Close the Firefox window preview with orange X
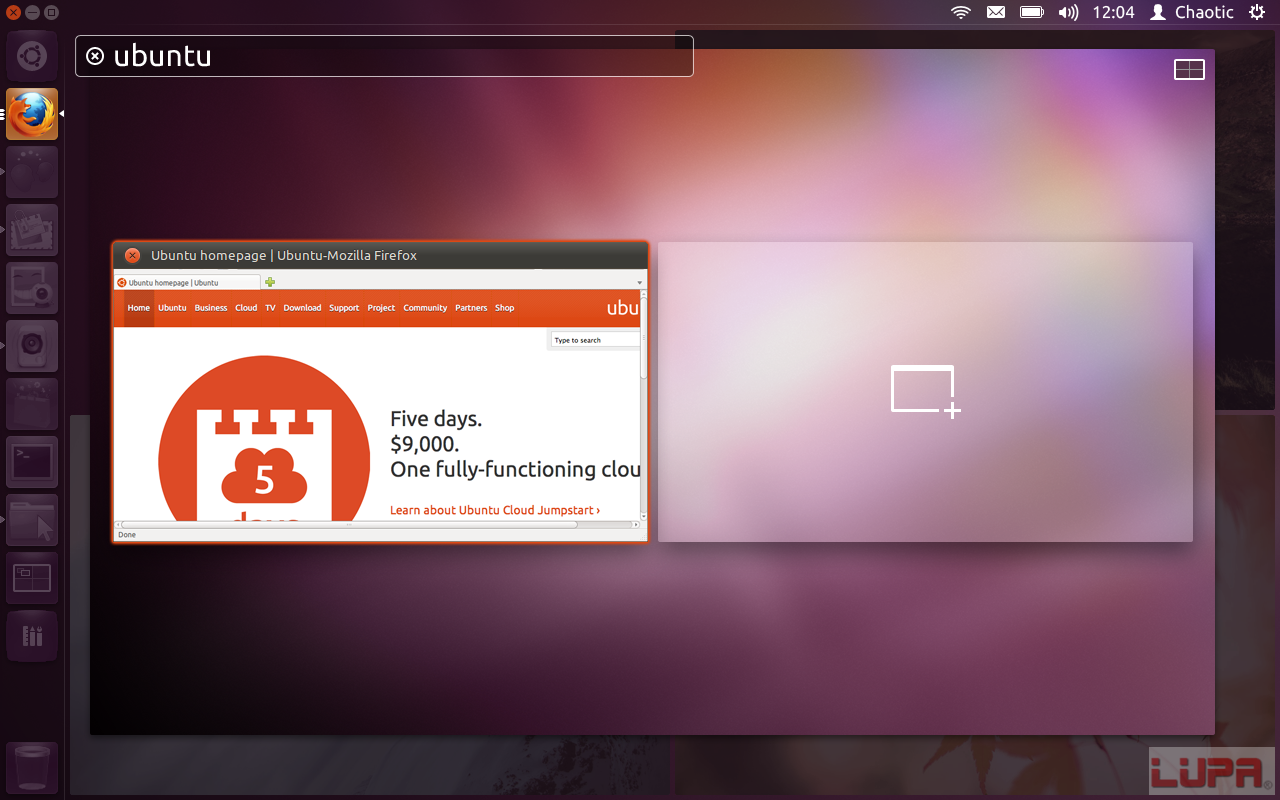1280x800 pixels. pyautogui.click(x=132, y=255)
